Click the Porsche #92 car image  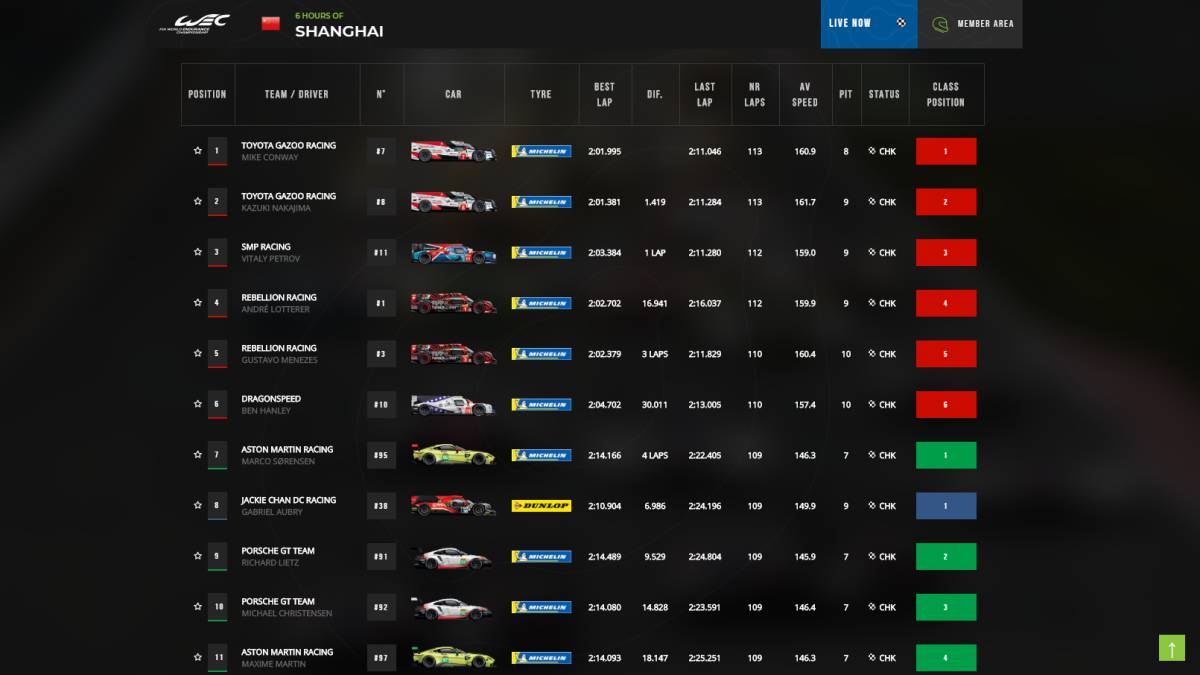pyautogui.click(x=453, y=607)
